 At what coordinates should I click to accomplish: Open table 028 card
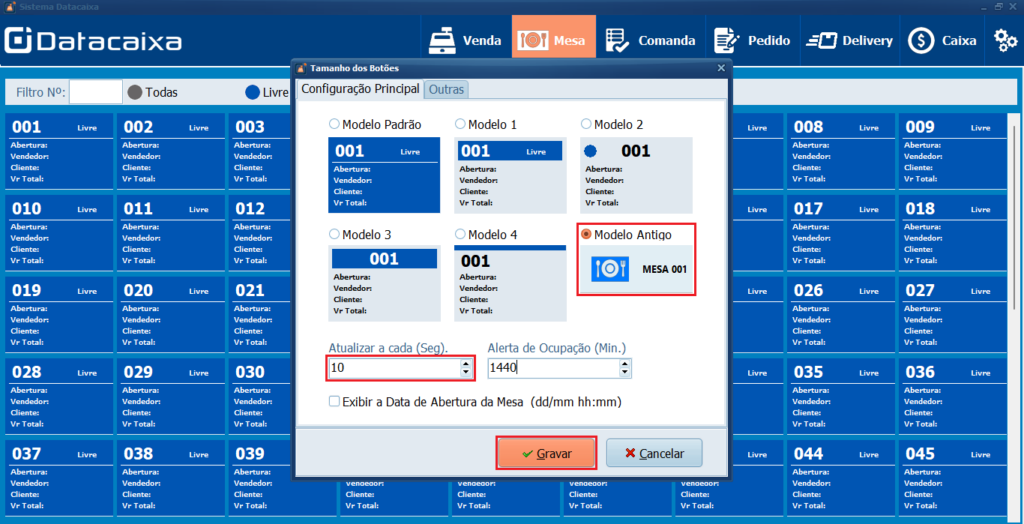[x=59, y=397]
